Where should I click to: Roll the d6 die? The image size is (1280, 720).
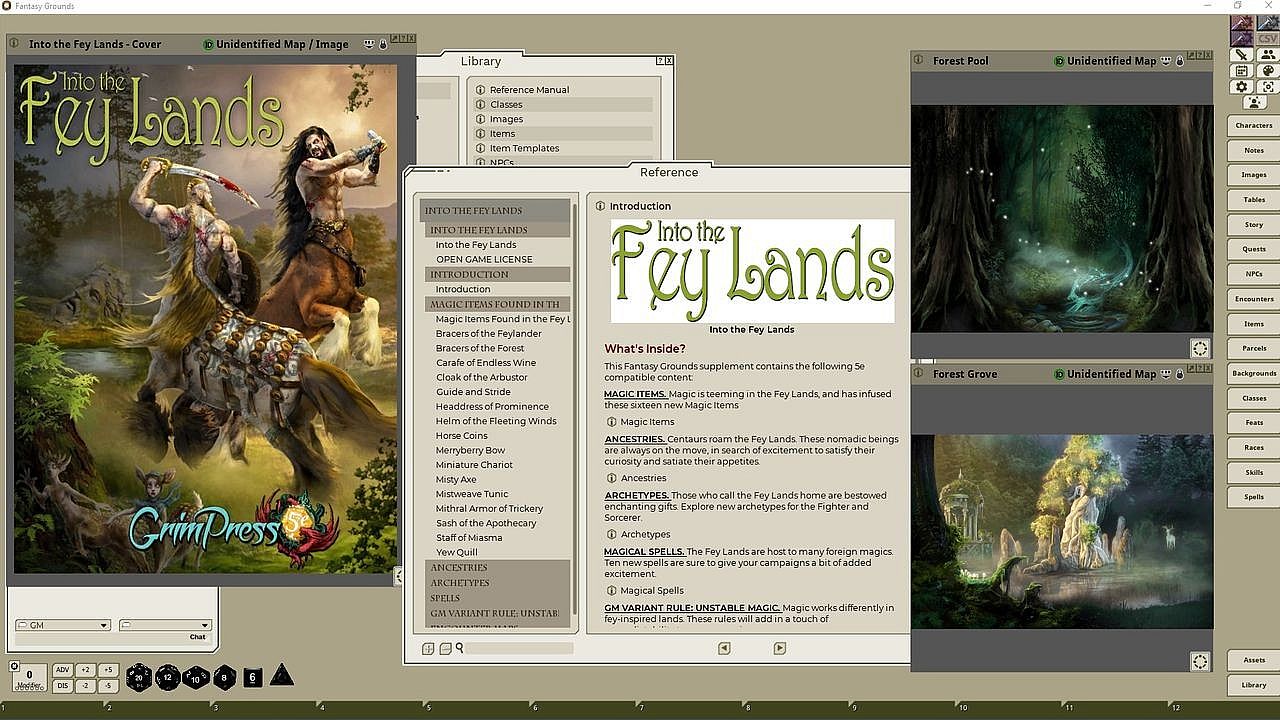coord(252,677)
